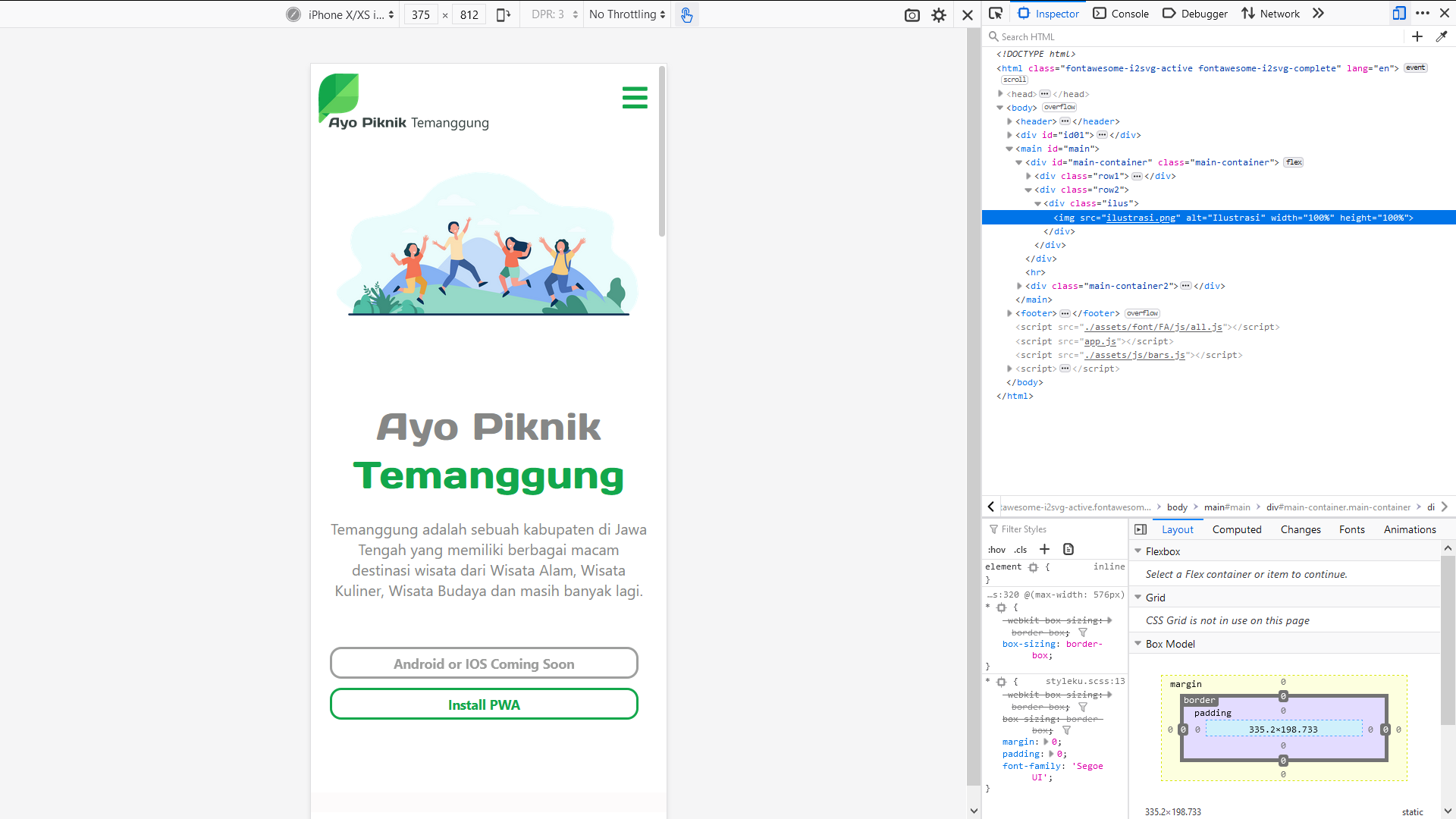Edit the viewport width field 375
The image size is (1456, 819).
pyautogui.click(x=421, y=14)
